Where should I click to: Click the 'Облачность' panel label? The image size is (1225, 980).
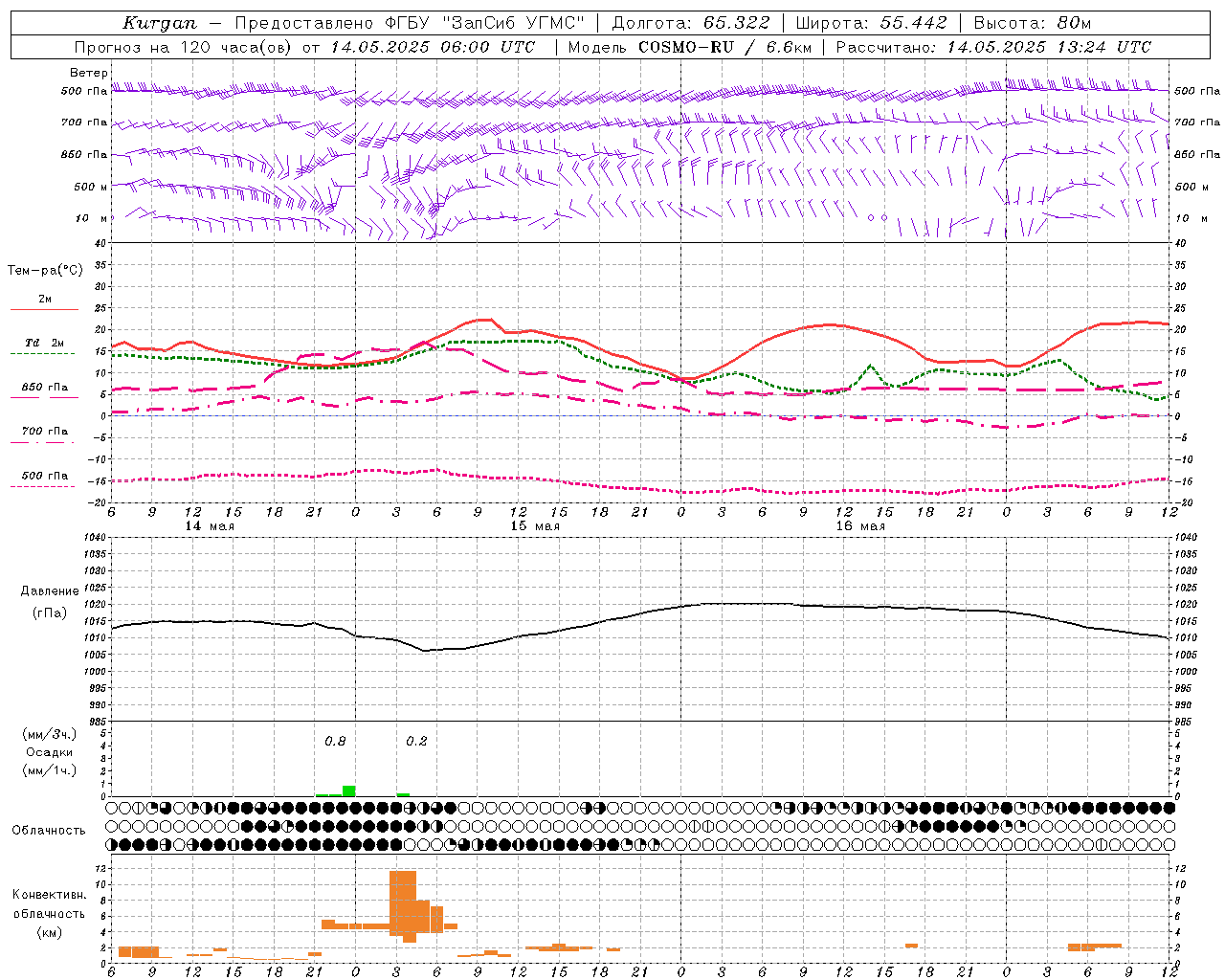point(49,830)
